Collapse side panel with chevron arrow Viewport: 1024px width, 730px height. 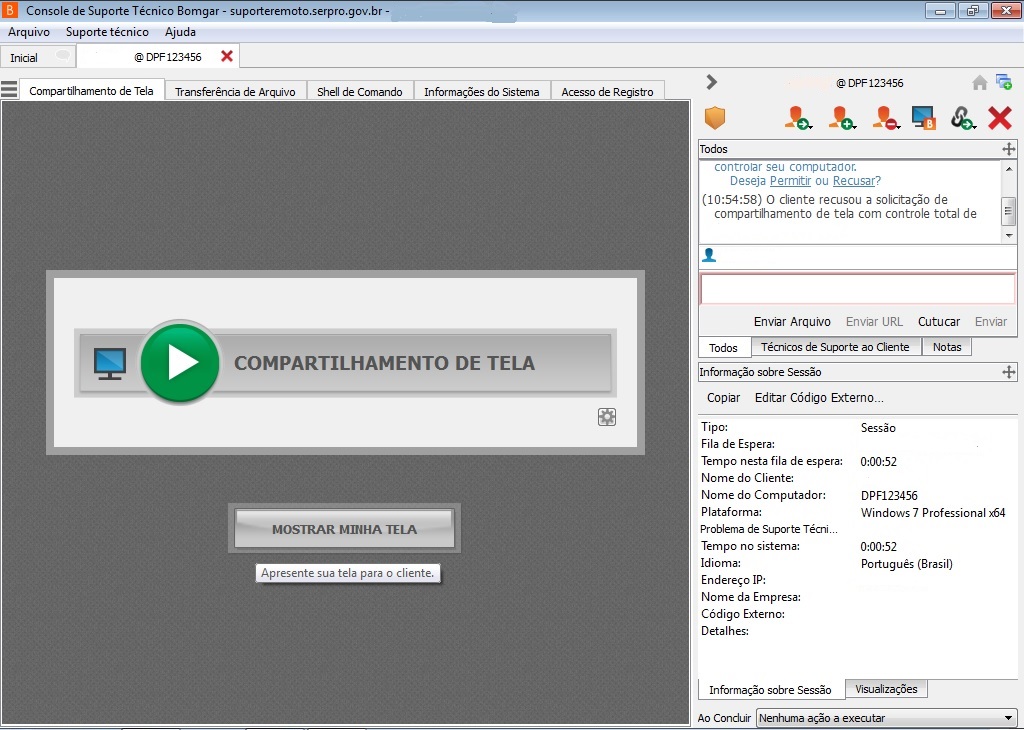[x=711, y=84]
